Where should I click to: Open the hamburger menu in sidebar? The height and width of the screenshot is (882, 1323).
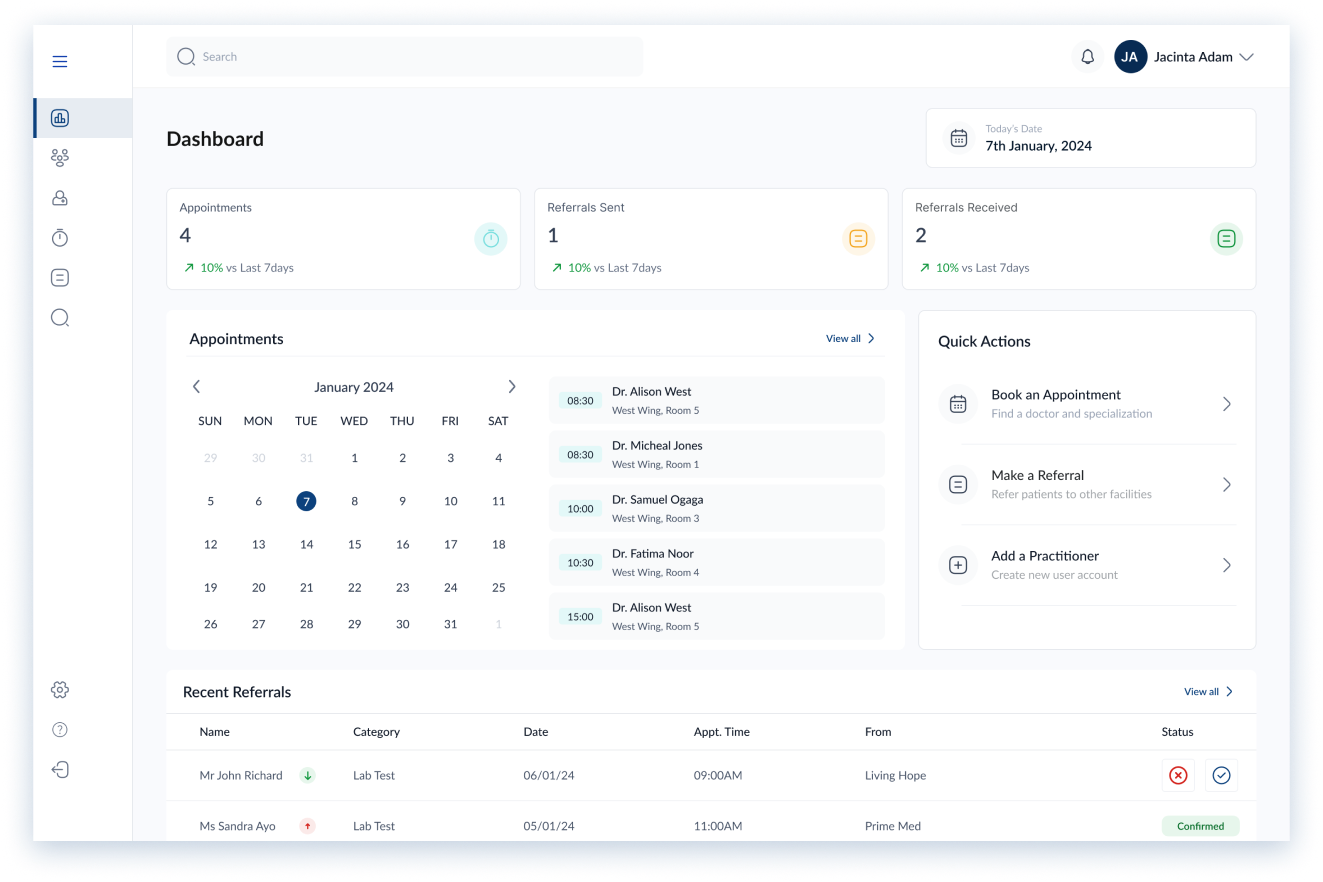point(60,62)
